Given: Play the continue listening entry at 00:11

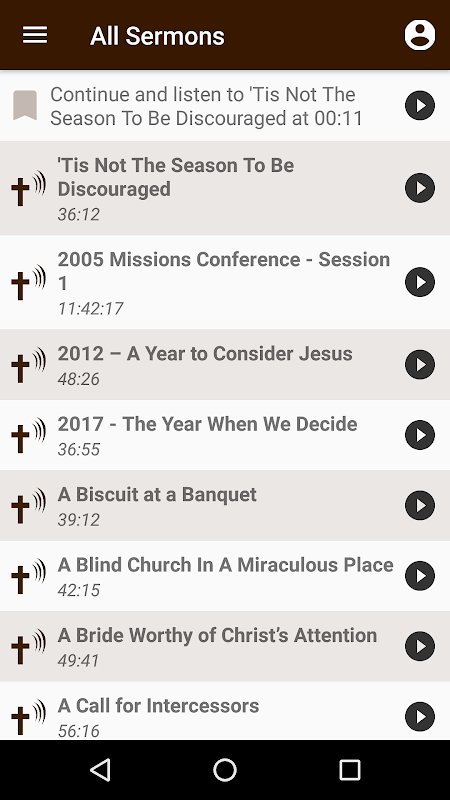Looking at the screenshot, I should [420, 106].
